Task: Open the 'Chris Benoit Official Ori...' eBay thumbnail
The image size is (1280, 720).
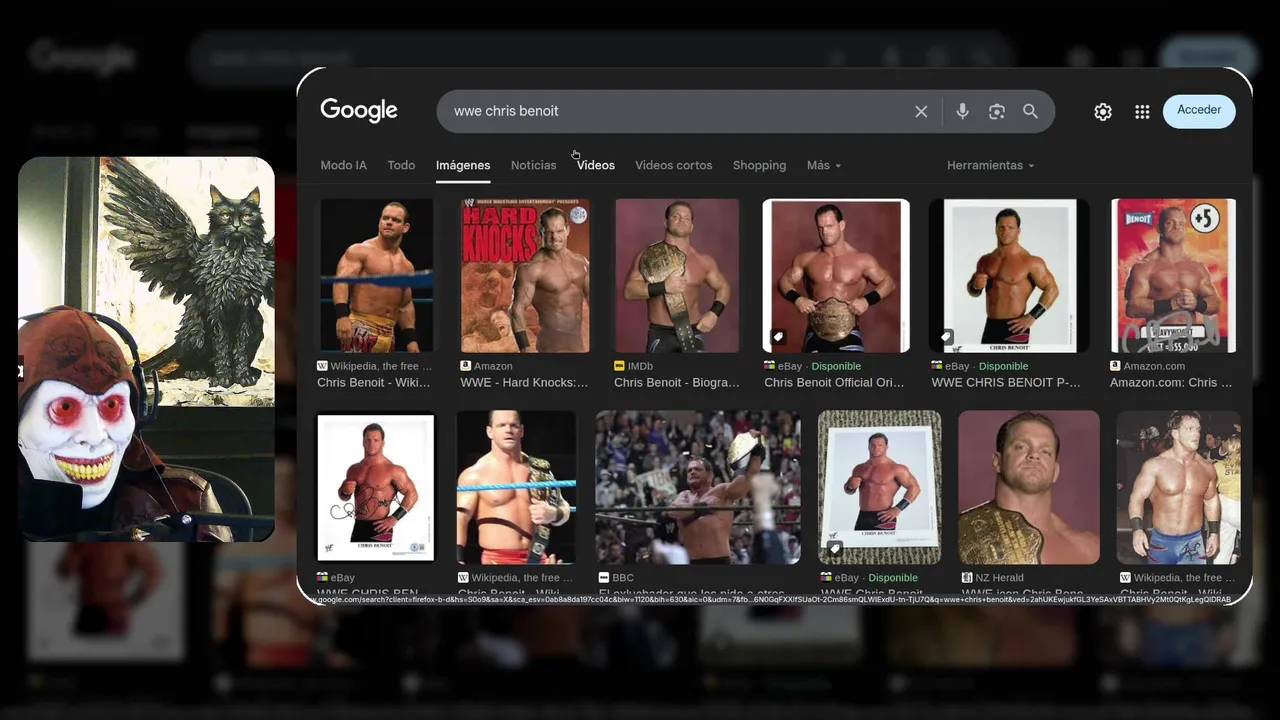Action: coord(836,275)
